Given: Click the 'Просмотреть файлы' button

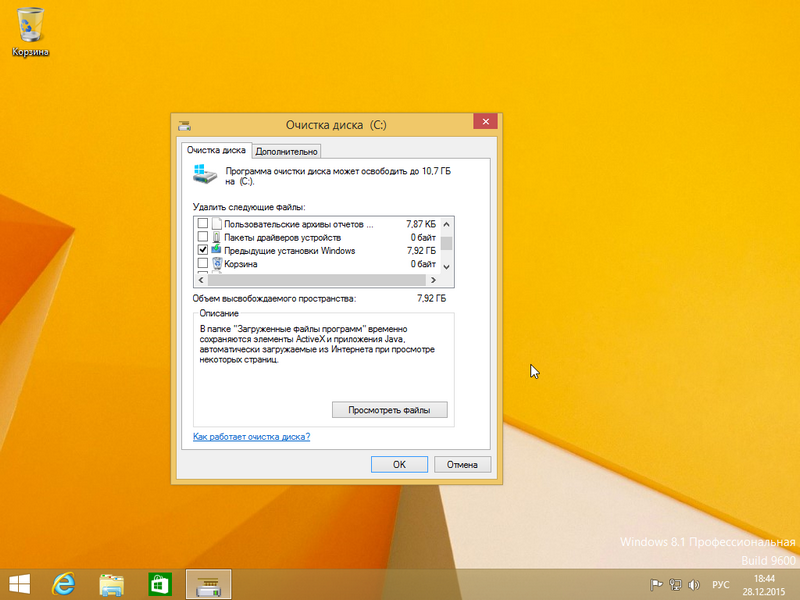Looking at the screenshot, I should point(389,410).
